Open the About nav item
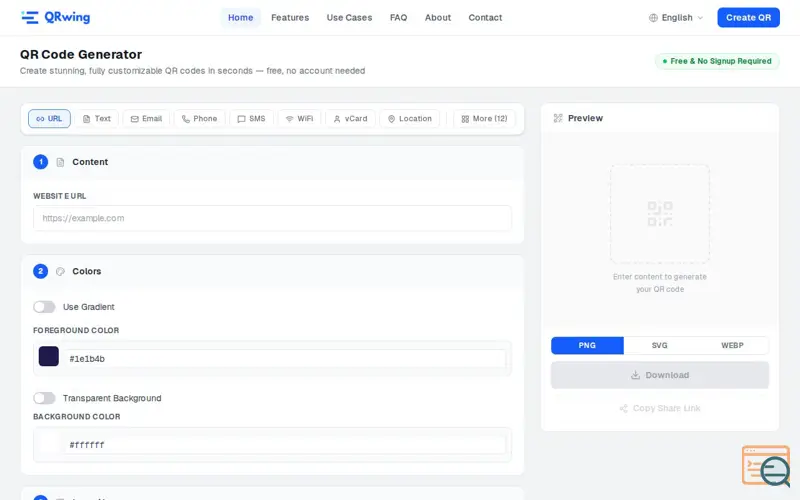800x500 pixels. tap(438, 18)
